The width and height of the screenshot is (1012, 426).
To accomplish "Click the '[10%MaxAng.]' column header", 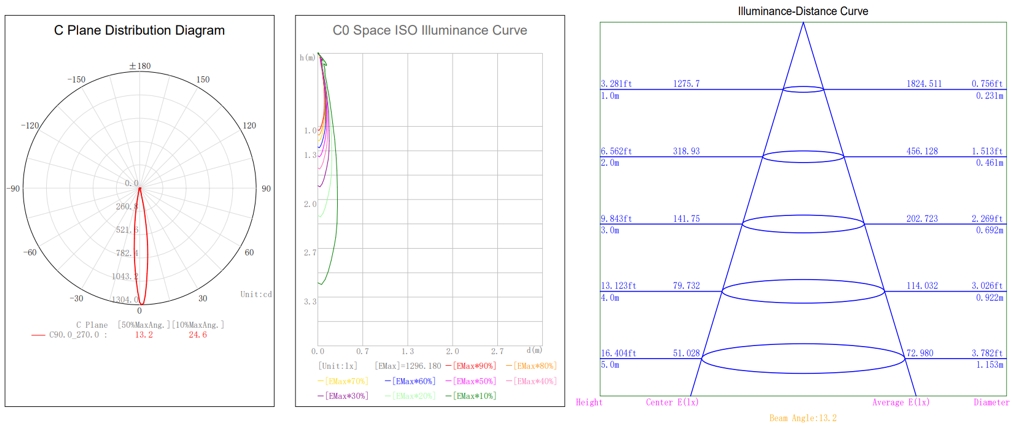I will [x=197, y=324].
